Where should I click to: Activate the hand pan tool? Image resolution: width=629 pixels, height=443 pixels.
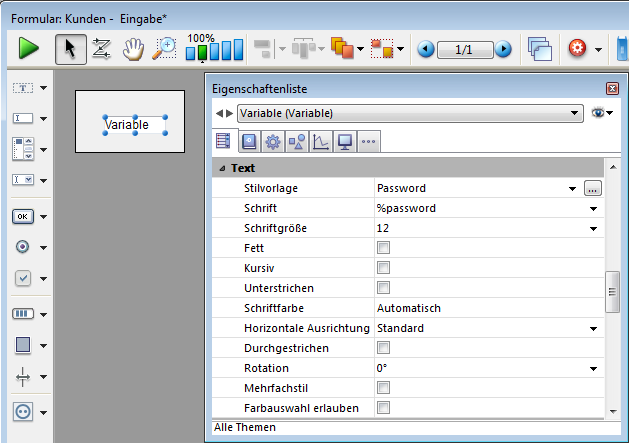pos(133,48)
